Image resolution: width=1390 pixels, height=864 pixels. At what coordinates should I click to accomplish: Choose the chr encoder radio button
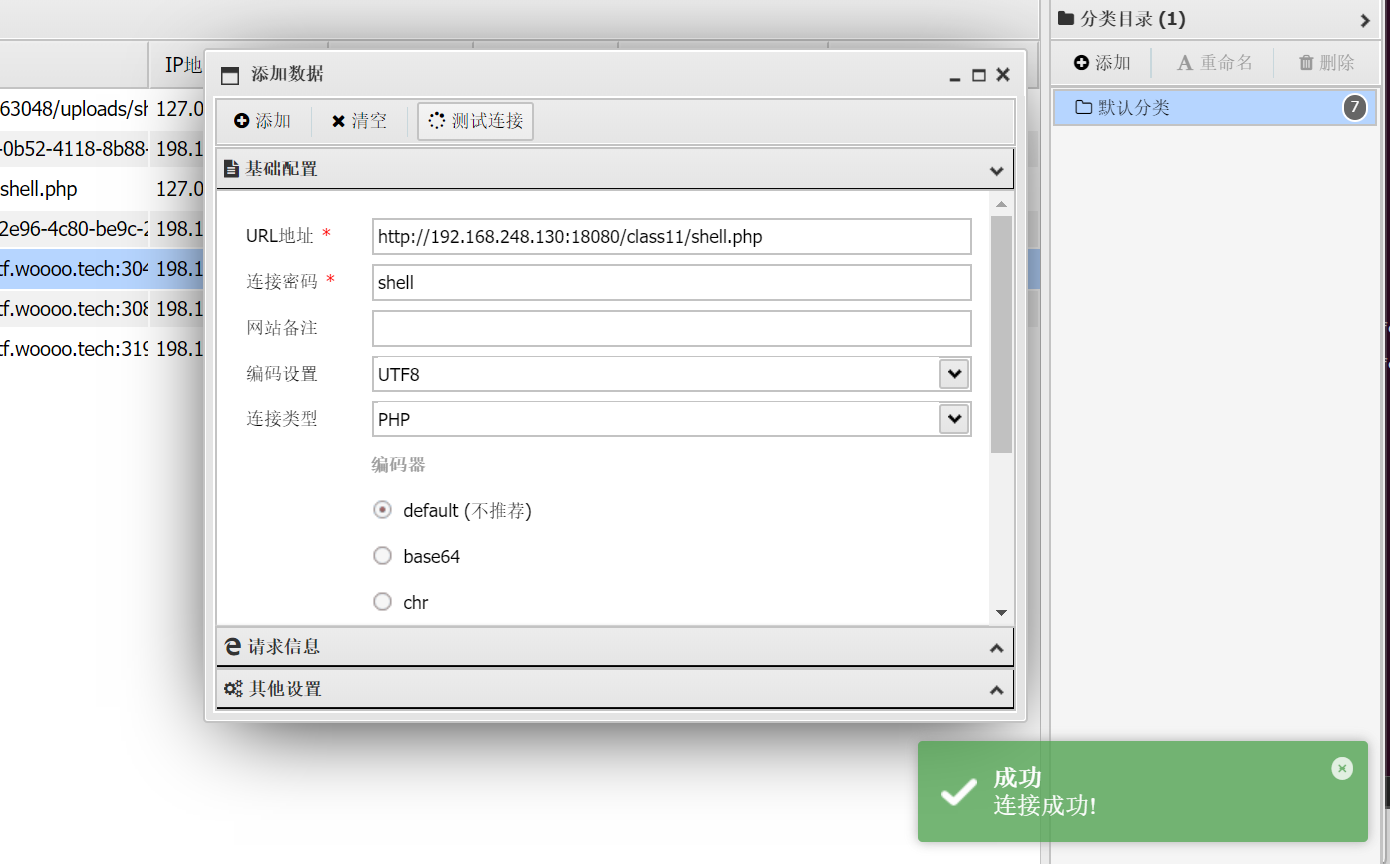tap(382, 602)
